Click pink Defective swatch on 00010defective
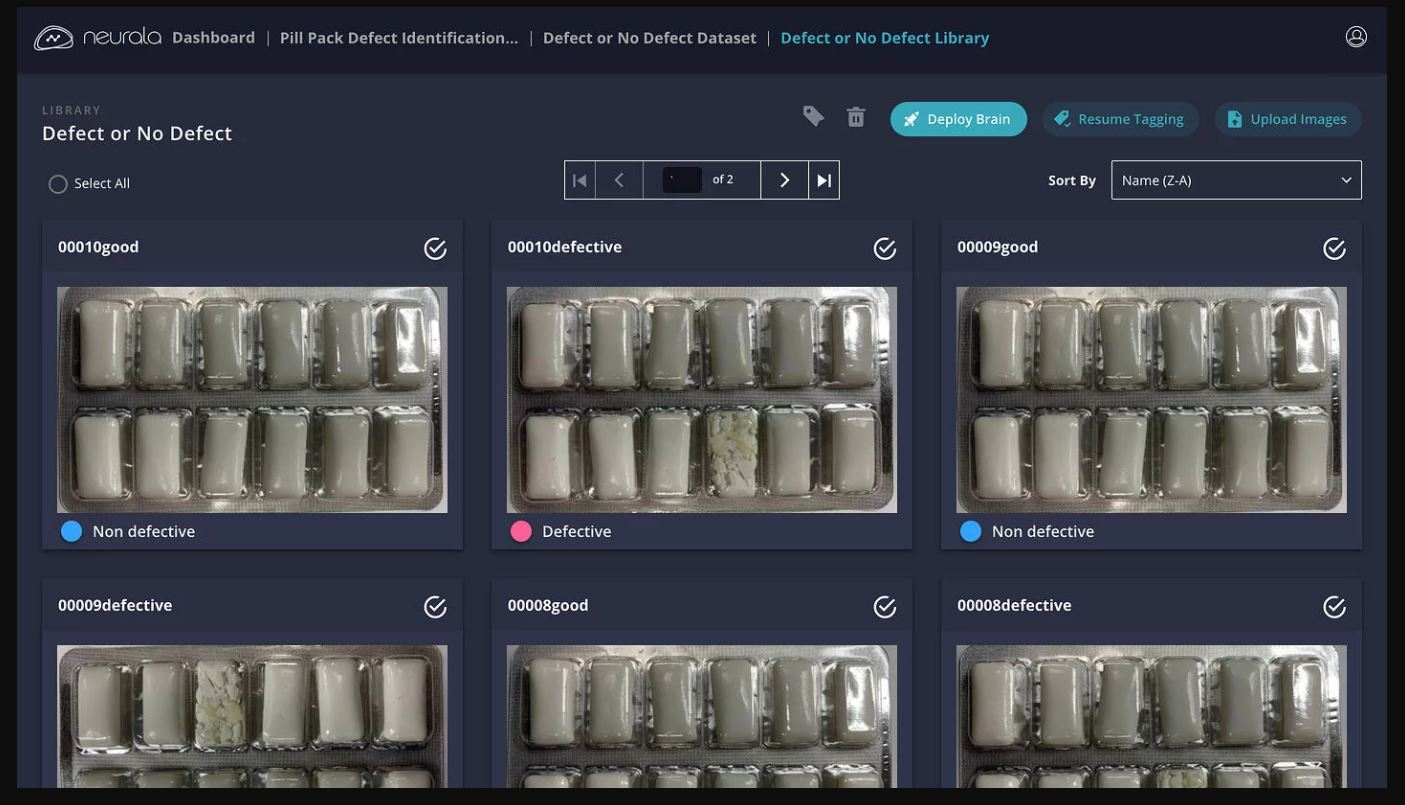Viewport: 1405px width, 805px height. coord(521,531)
